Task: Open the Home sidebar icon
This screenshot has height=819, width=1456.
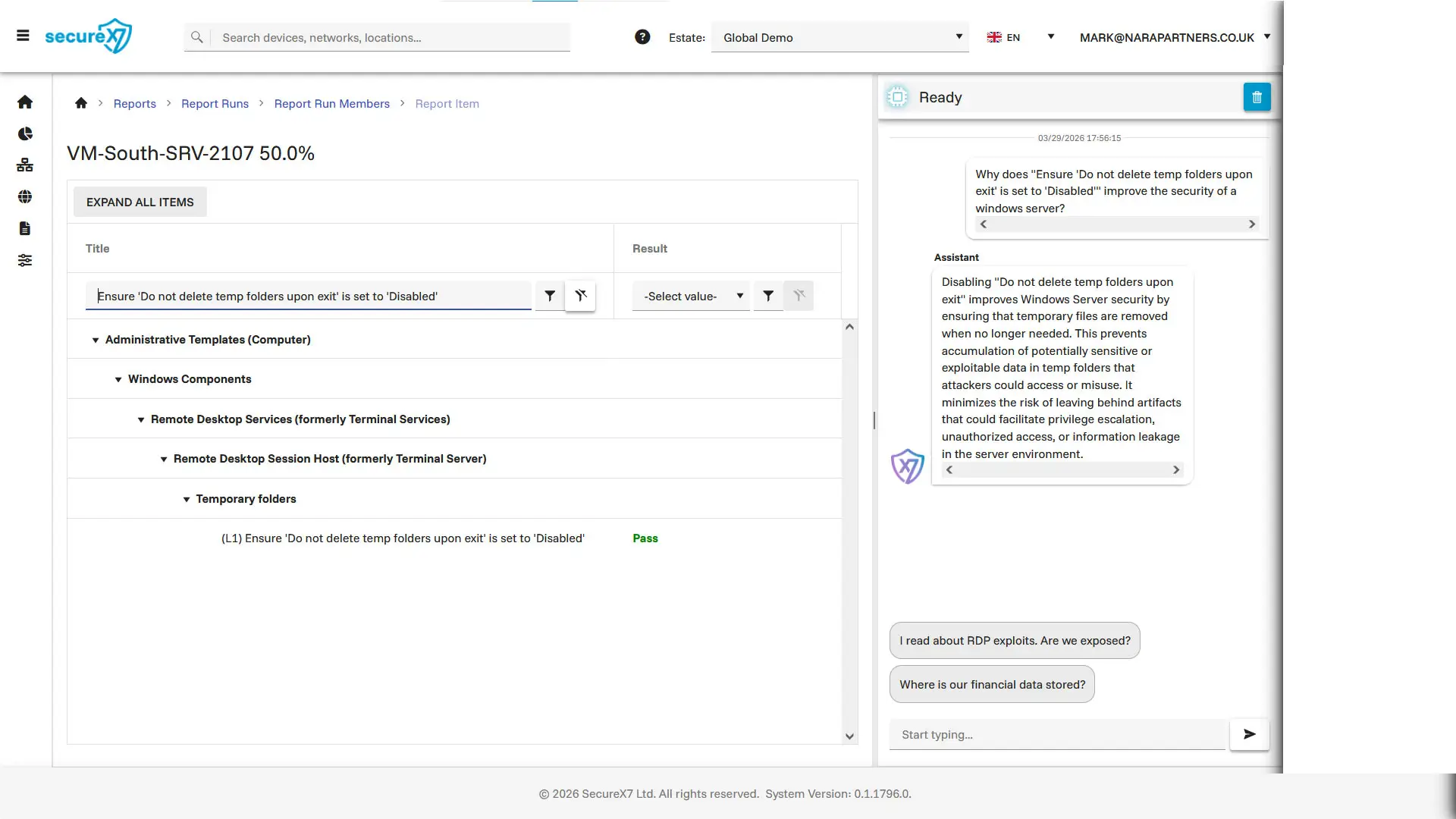Action: [25, 102]
